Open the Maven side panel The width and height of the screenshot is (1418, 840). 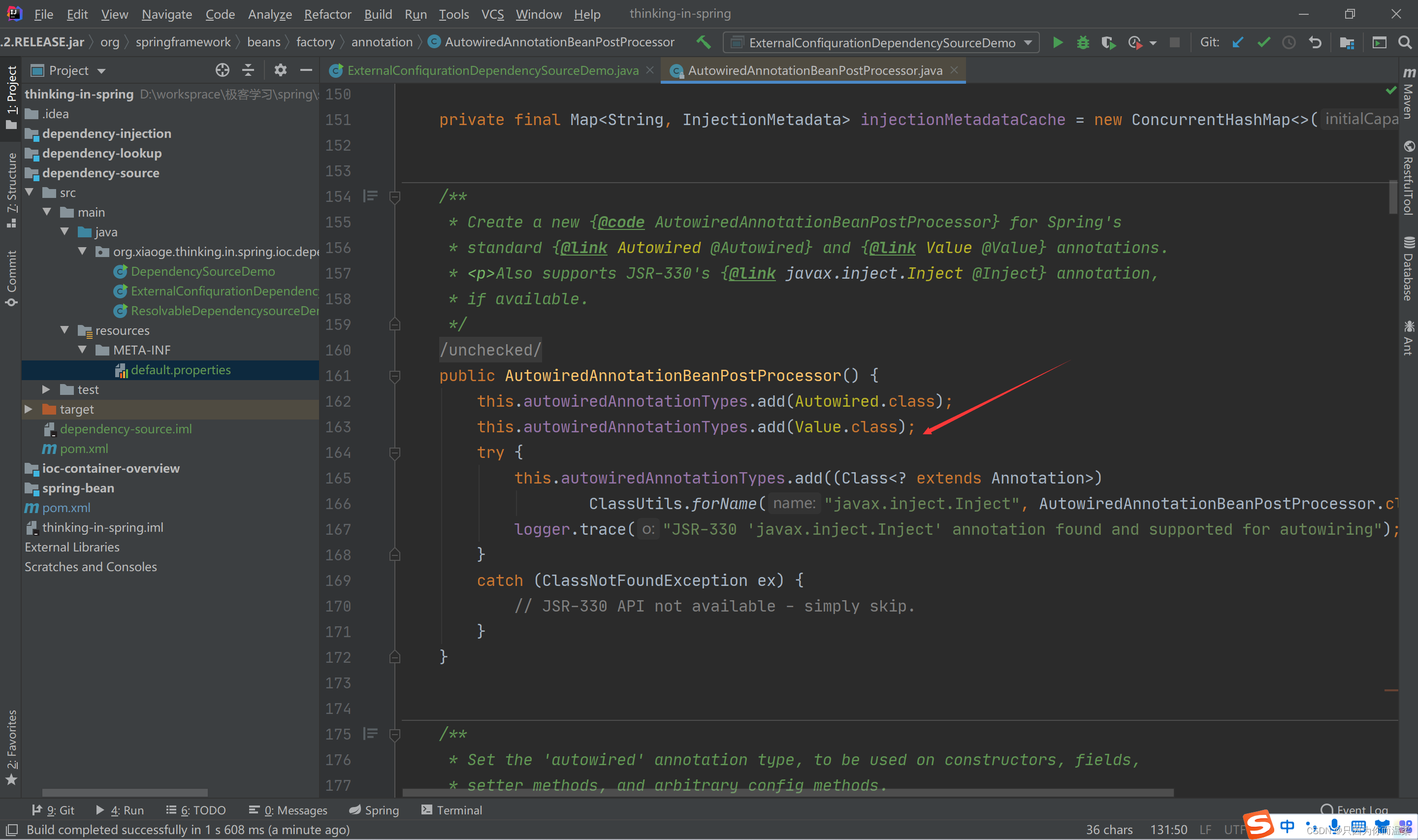pos(1408,93)
